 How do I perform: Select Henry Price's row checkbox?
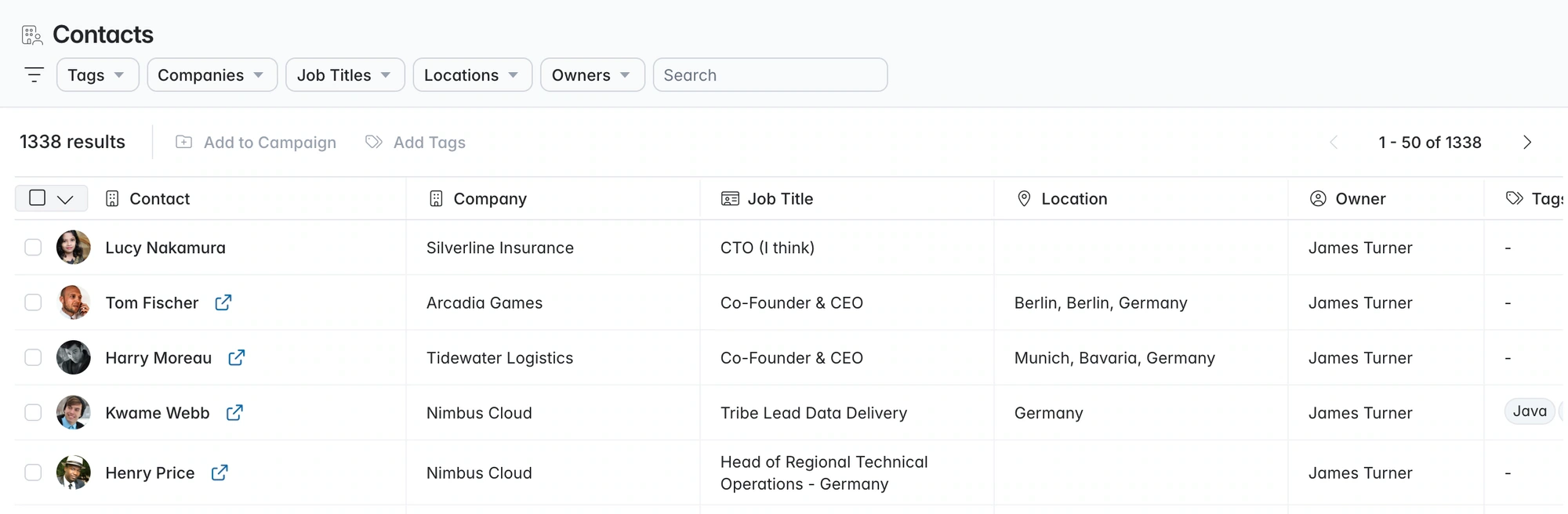(33, 472)
